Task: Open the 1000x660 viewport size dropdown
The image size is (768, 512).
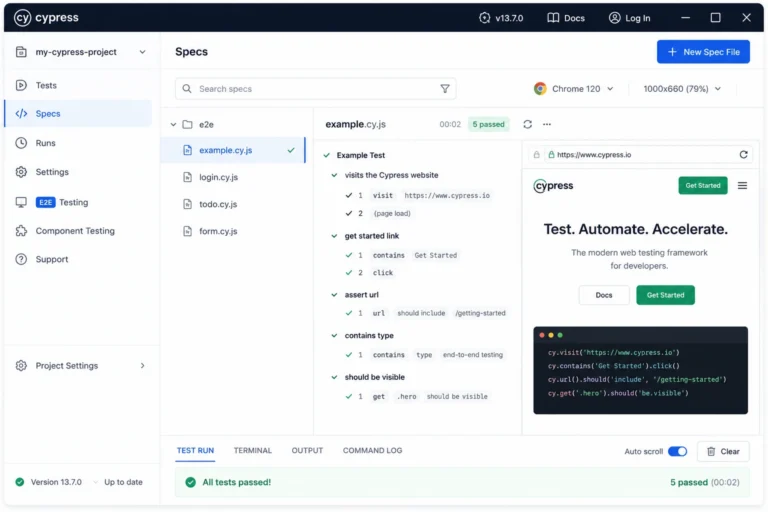Action: [x=682, y=89]
